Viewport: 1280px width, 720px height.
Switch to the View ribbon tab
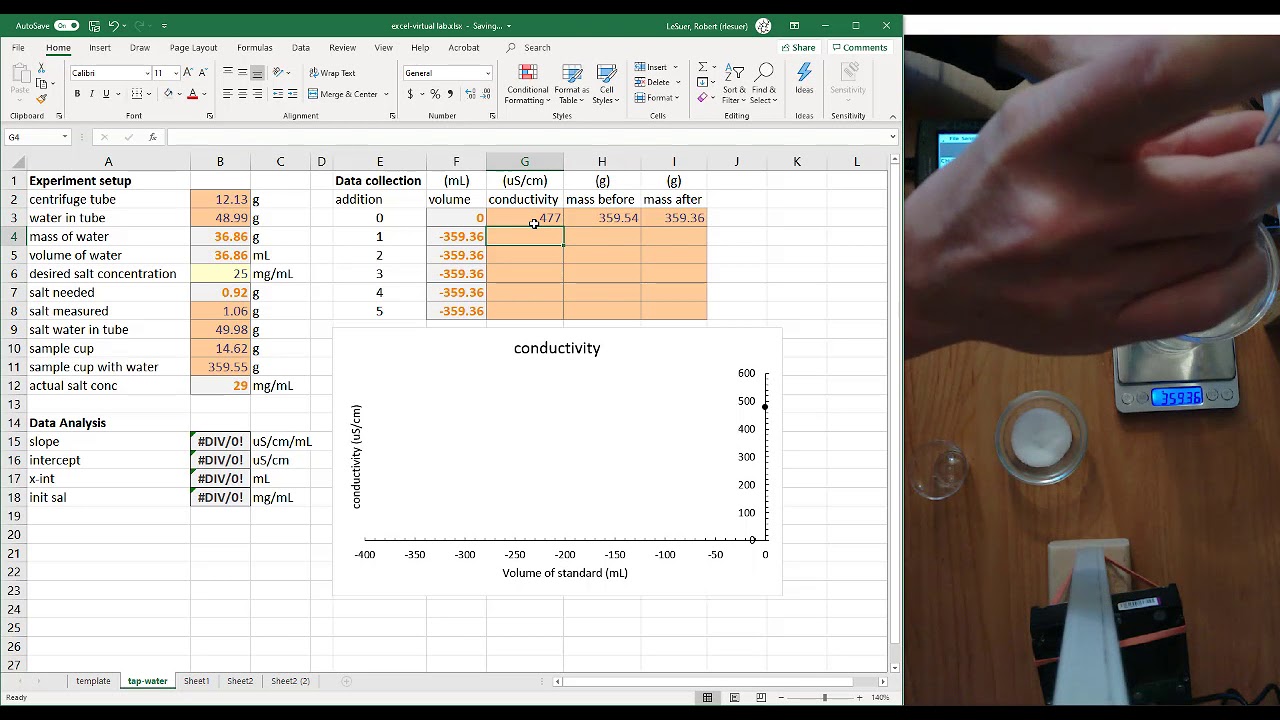pos(383,47)
